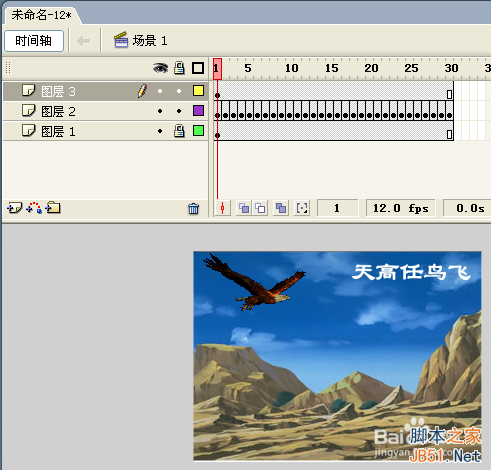Click the center frame button

point(222,209)
